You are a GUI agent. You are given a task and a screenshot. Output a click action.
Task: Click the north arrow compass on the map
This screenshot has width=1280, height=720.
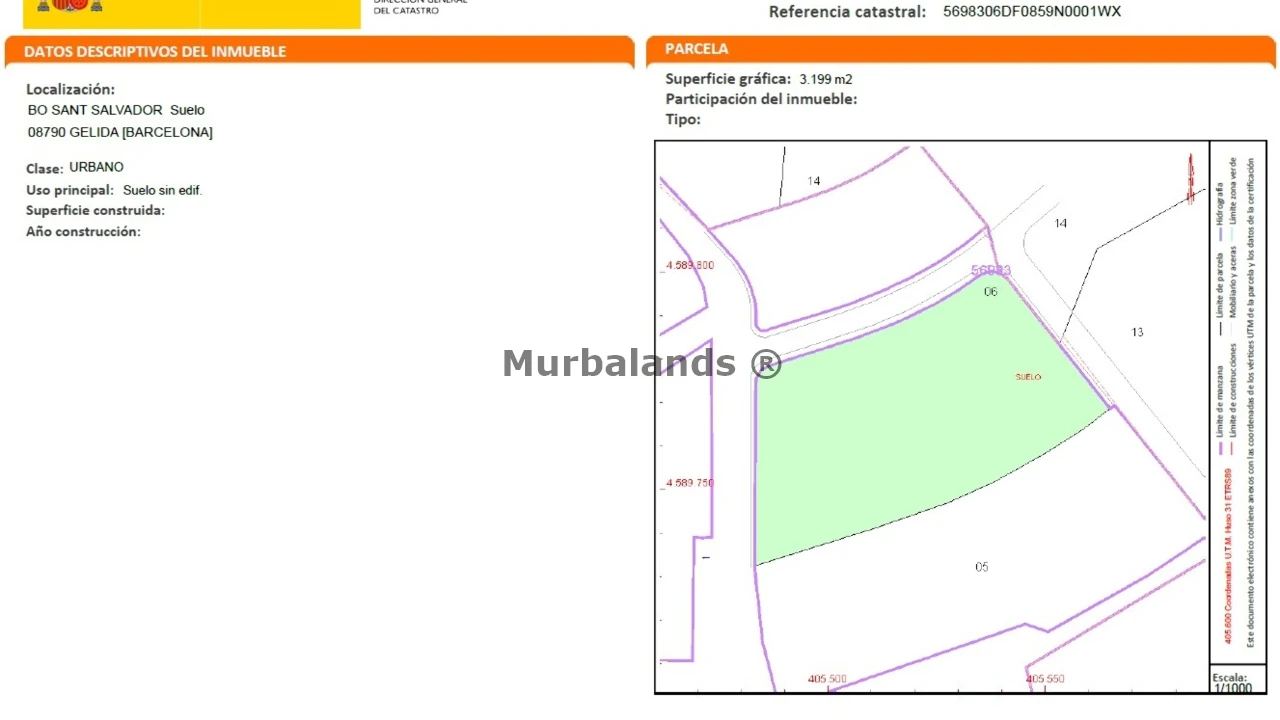point(1191,178)
